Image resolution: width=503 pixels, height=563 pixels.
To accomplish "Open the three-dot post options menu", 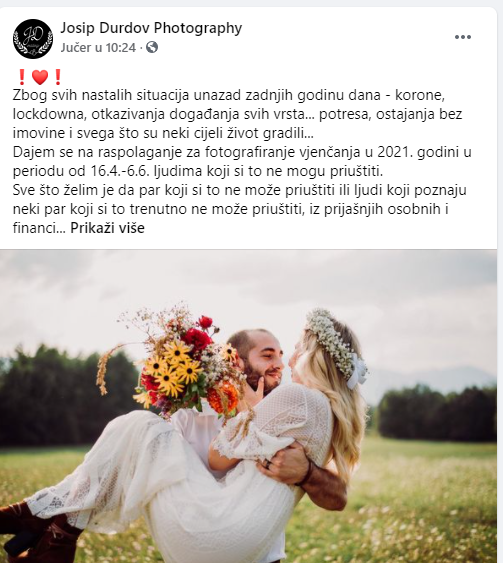I will pos(462,37).
